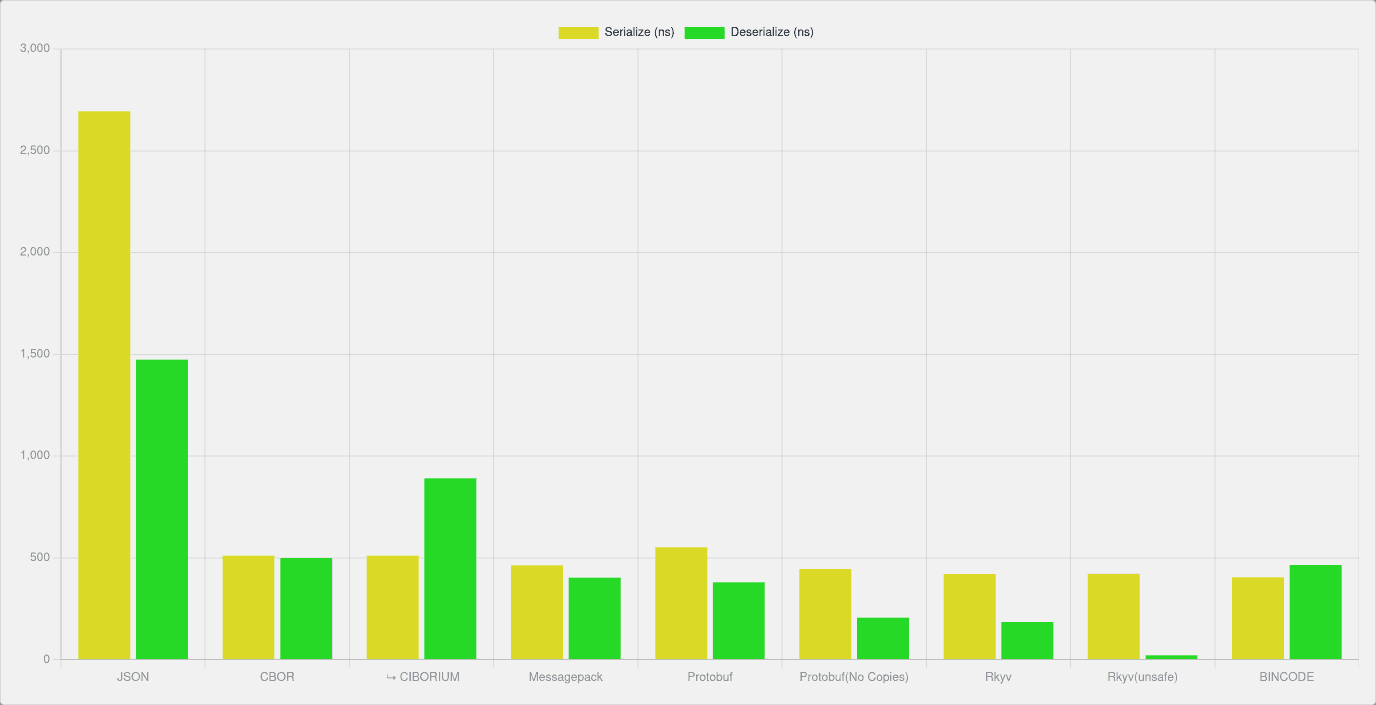The image size is (1376, 705).
Task: Click the yellow BINCODE serialize bar
Action: tap(1257, 618)
